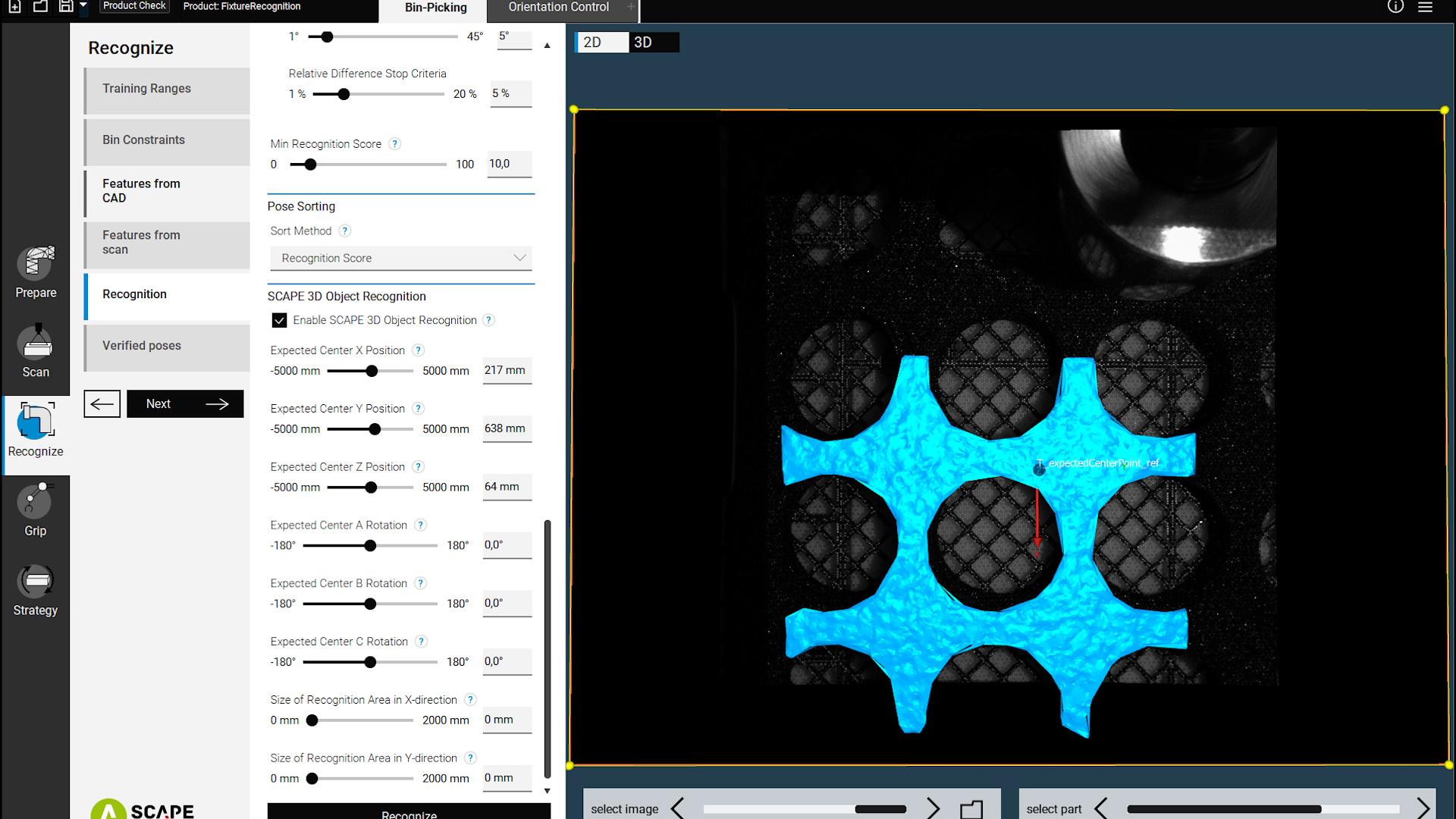
Task: Switch to the Orientation Control tab
Action: [558, 8]
